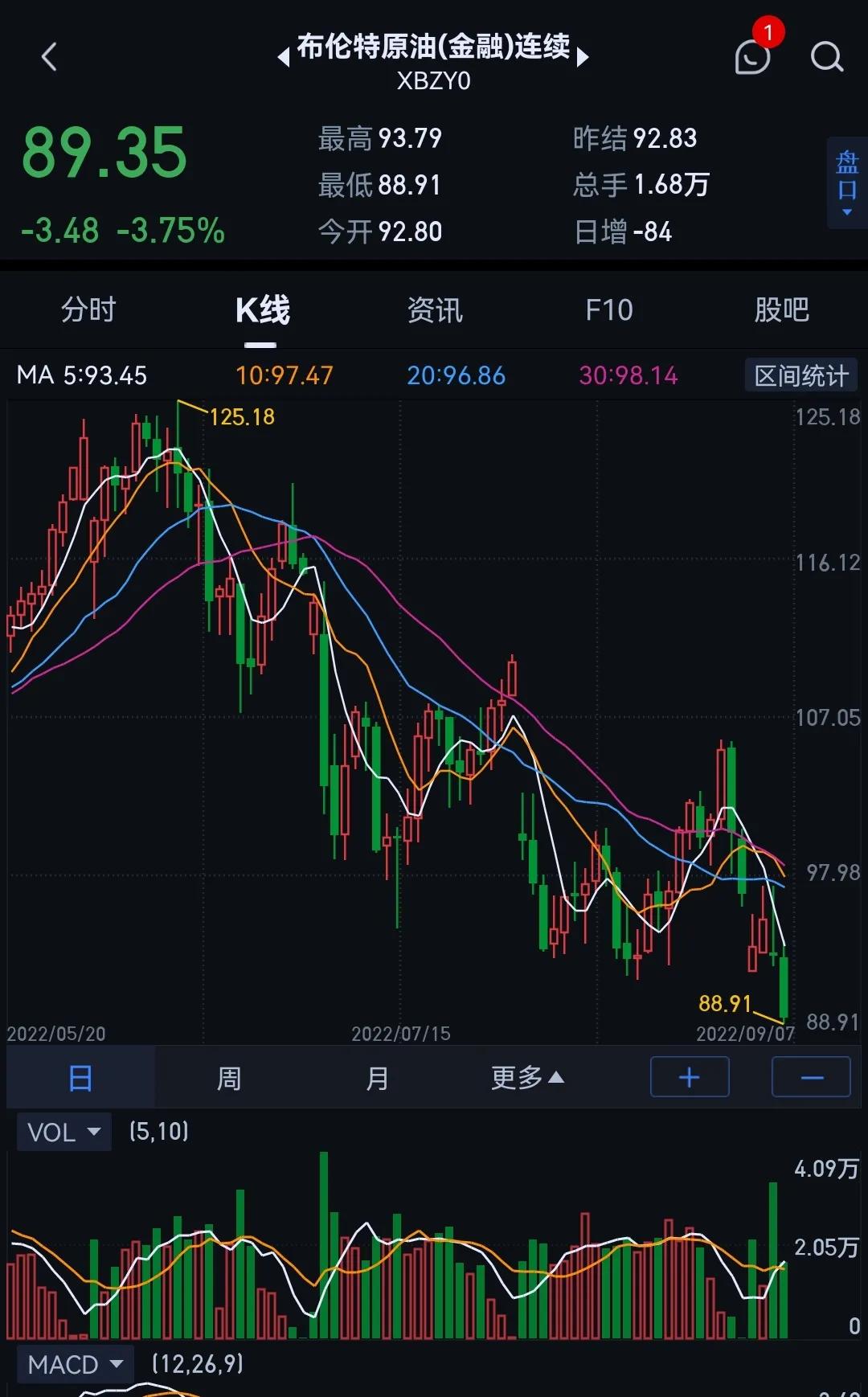Tap the 日增 -84 field

pyautogui.click(x=623, y=232)
